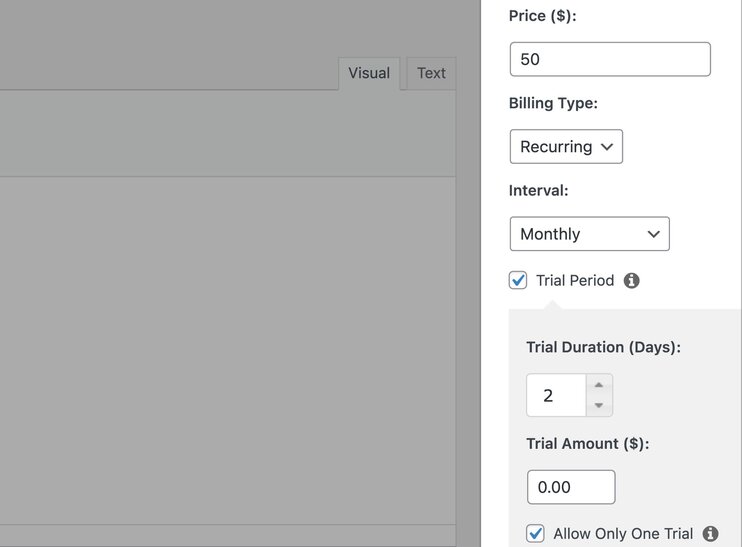The height and width of the screenshot is (547, 742).
Task: Click the "Trial Duration (Days):" label
Action: [x=603, y=347]
